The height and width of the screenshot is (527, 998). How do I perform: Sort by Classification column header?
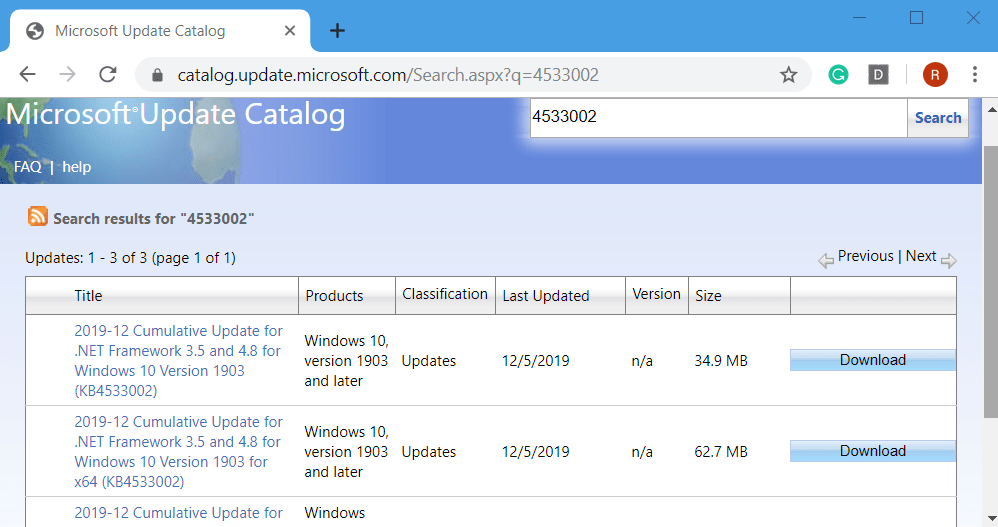click(x=445, y=294)
